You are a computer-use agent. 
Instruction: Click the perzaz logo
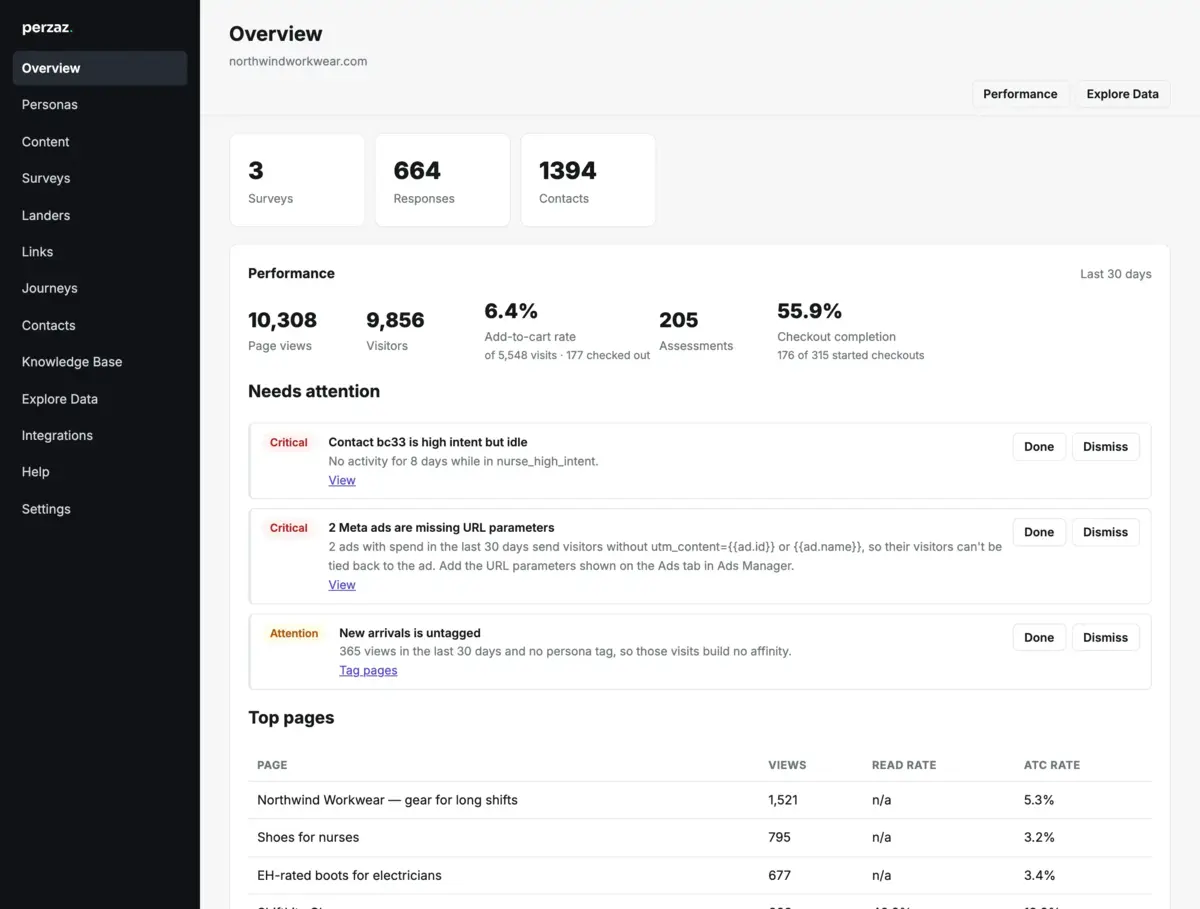(x=47, y=28)
